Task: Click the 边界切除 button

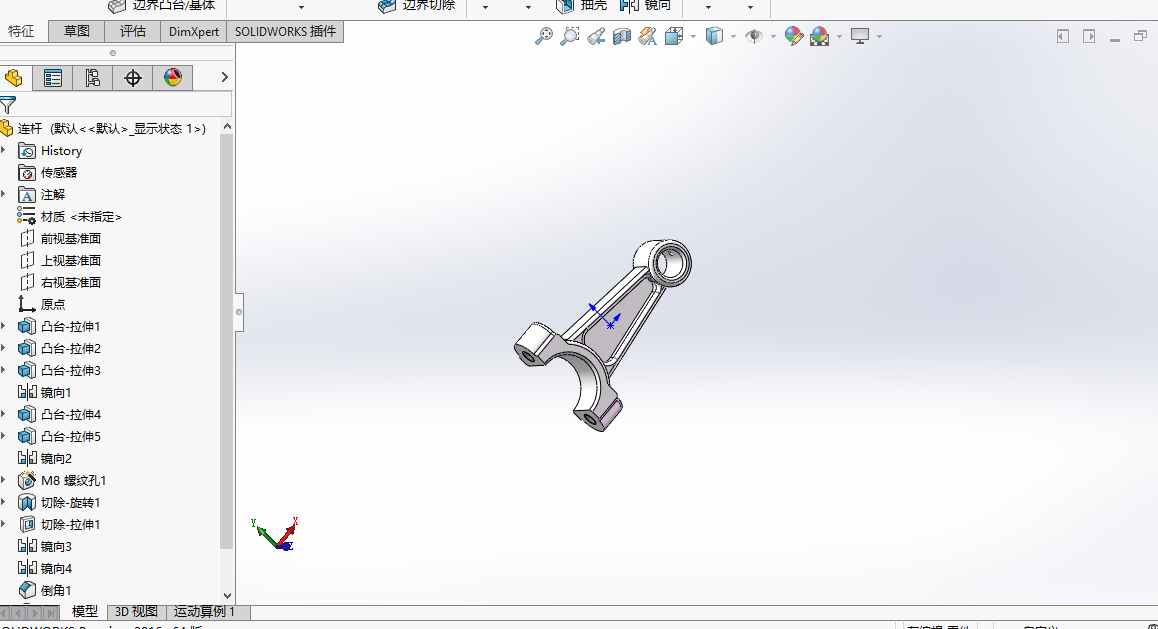Action: click(417, 6)
